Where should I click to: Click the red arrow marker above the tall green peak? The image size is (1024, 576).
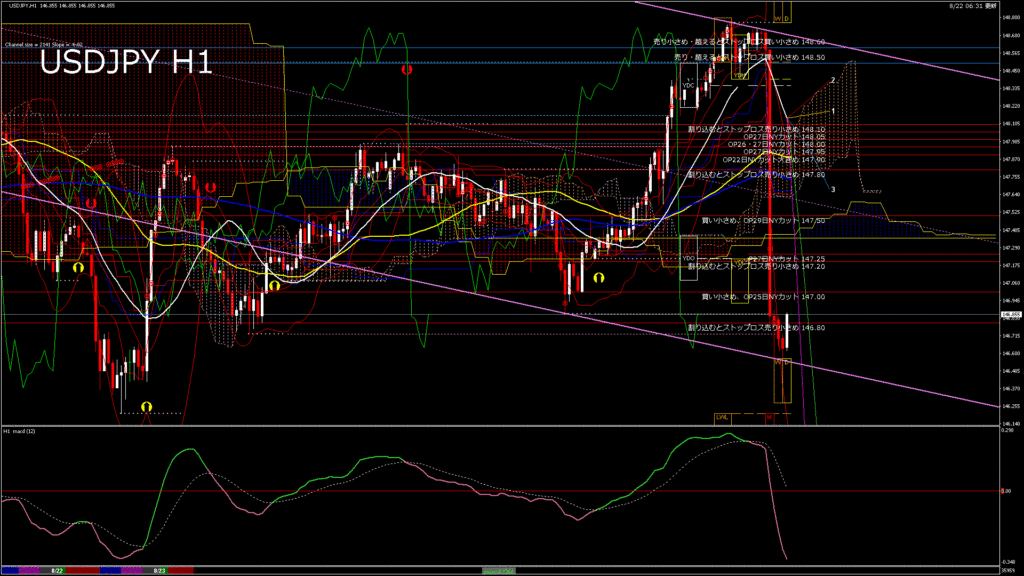pyautogui.click(x=407, y=70)
